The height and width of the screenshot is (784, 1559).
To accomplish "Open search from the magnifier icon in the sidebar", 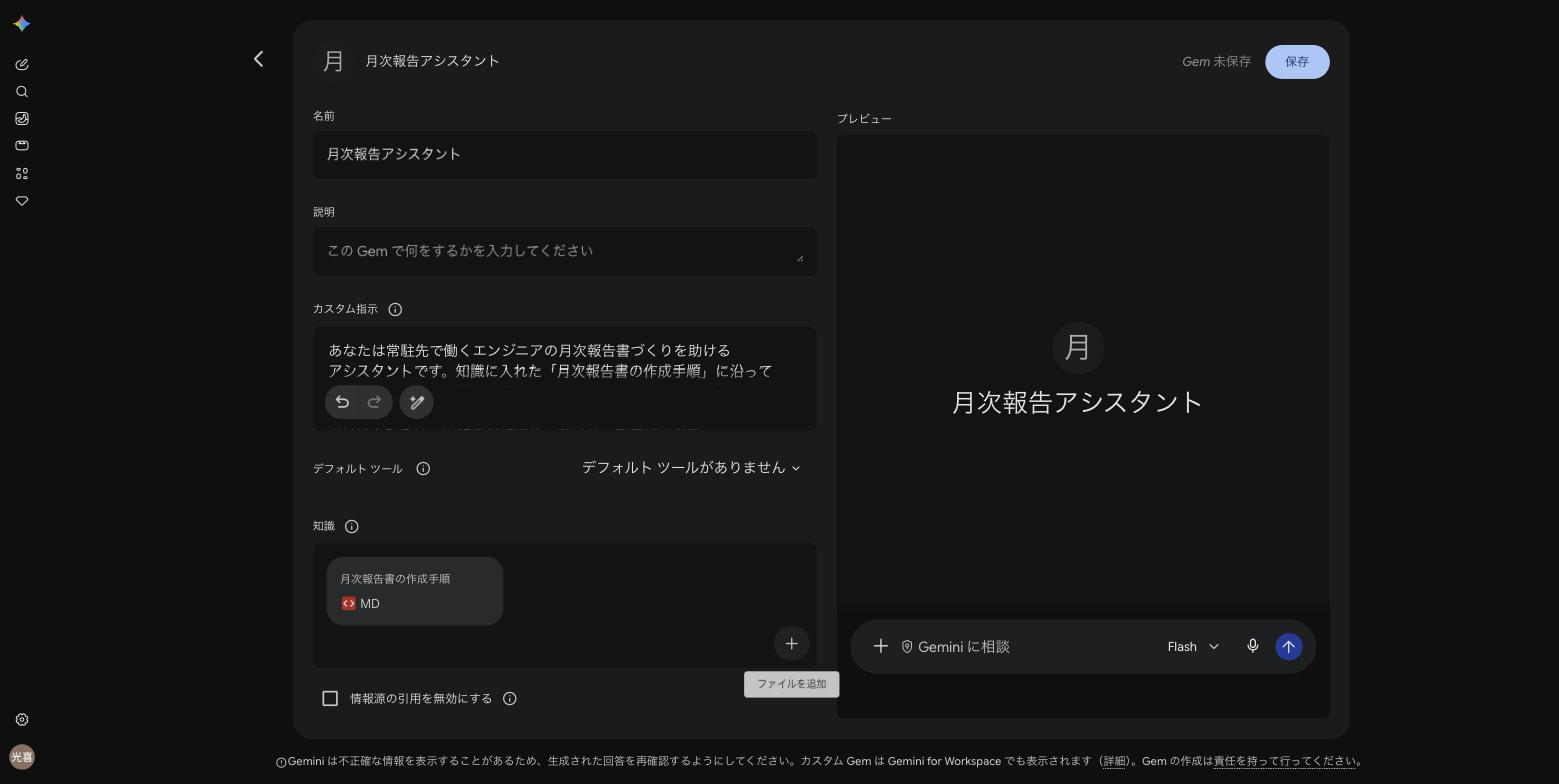I will click(x=22, y=92).
